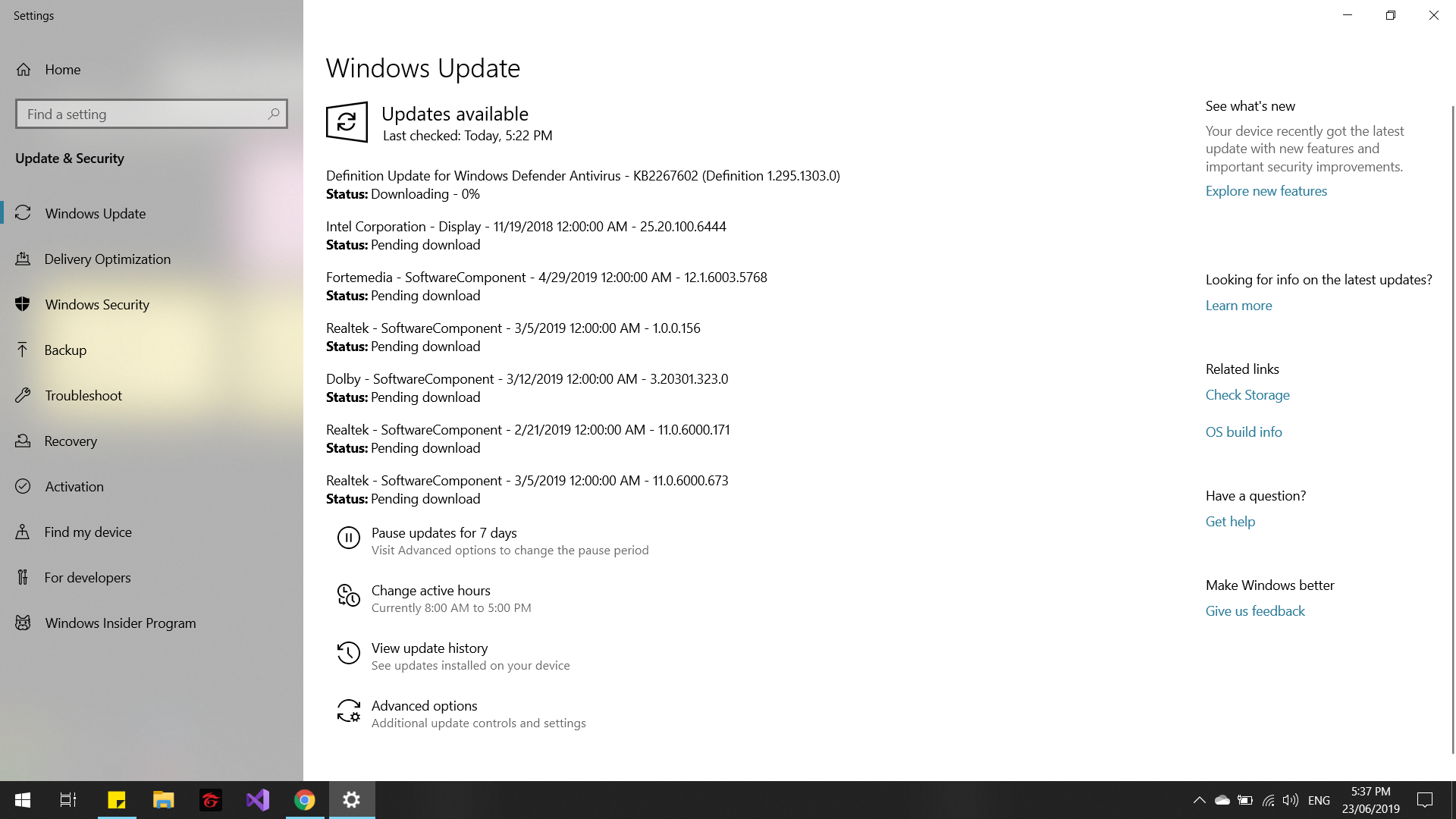1456x819 pixels.
Task: Click the battery tray icon
Action: pyautogui.click(x=1245, y=800)
